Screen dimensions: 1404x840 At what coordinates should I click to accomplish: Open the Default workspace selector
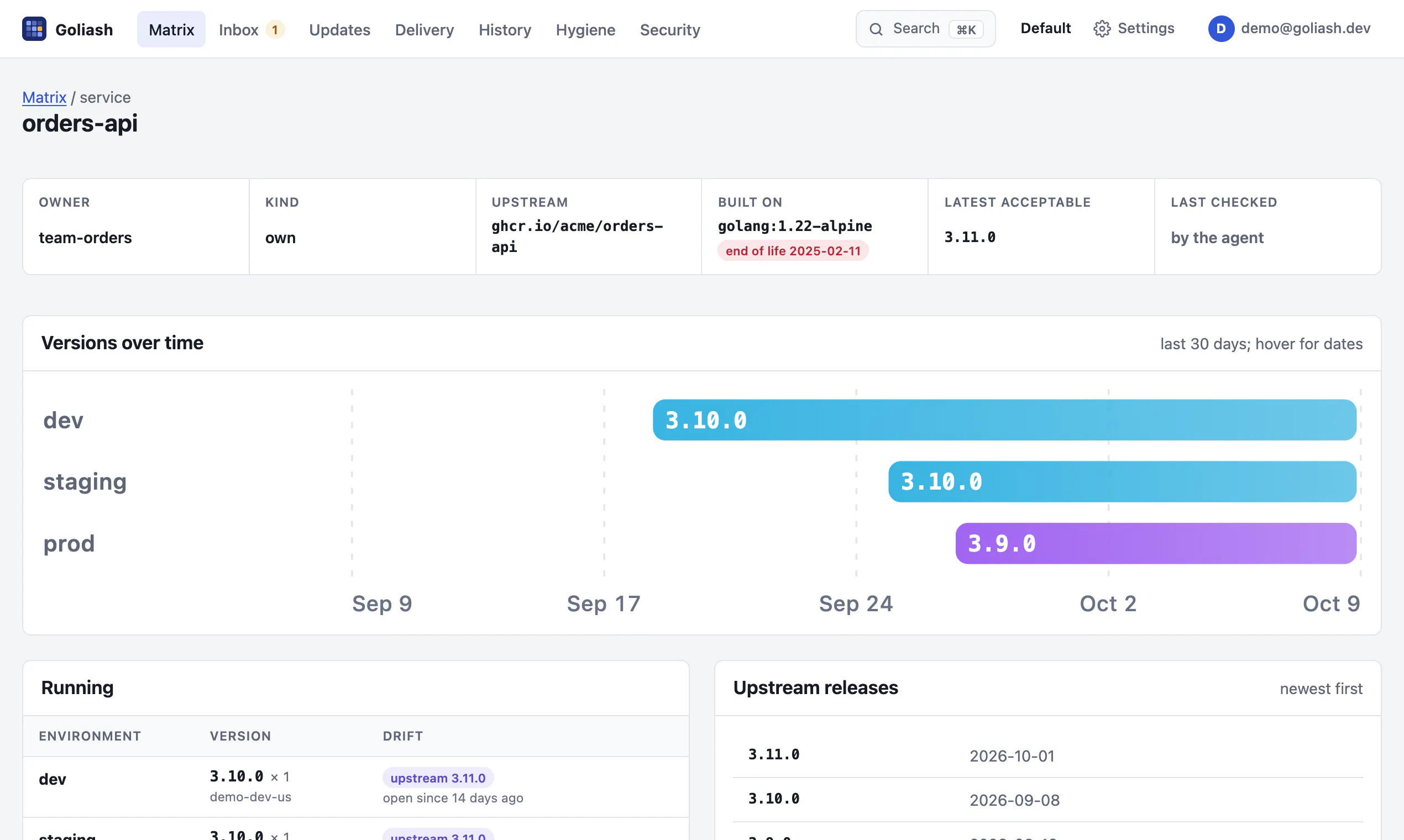click(1046, 28)
